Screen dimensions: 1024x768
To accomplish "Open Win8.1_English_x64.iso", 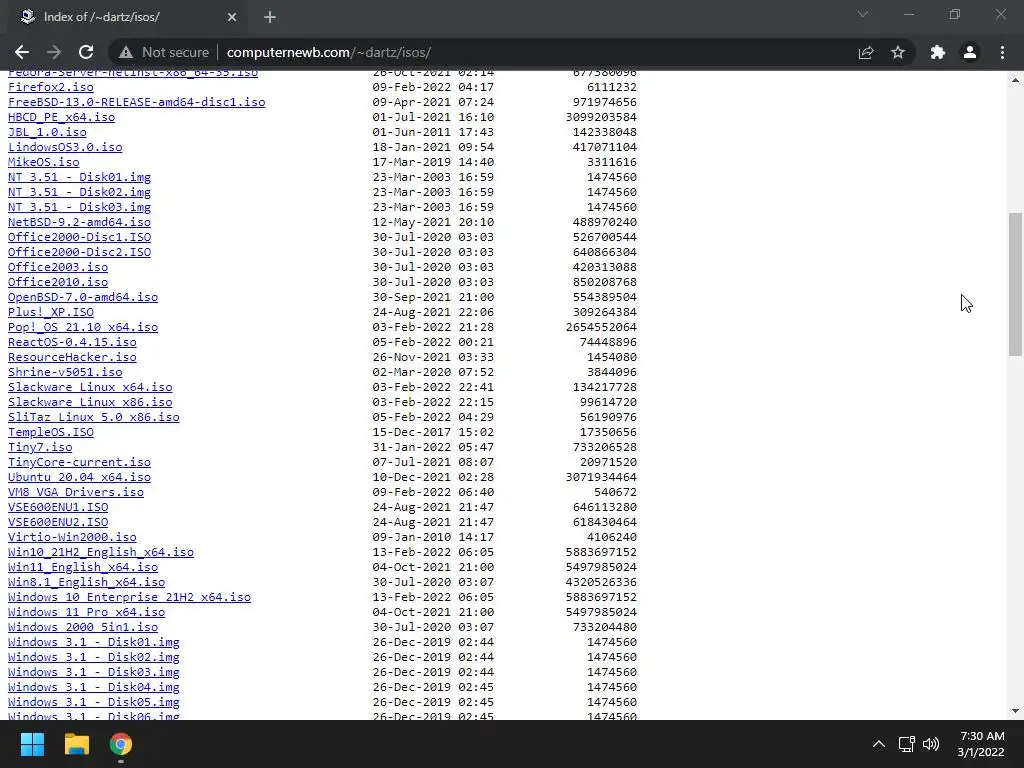I will pyautogui.click(x=86, y=583).
